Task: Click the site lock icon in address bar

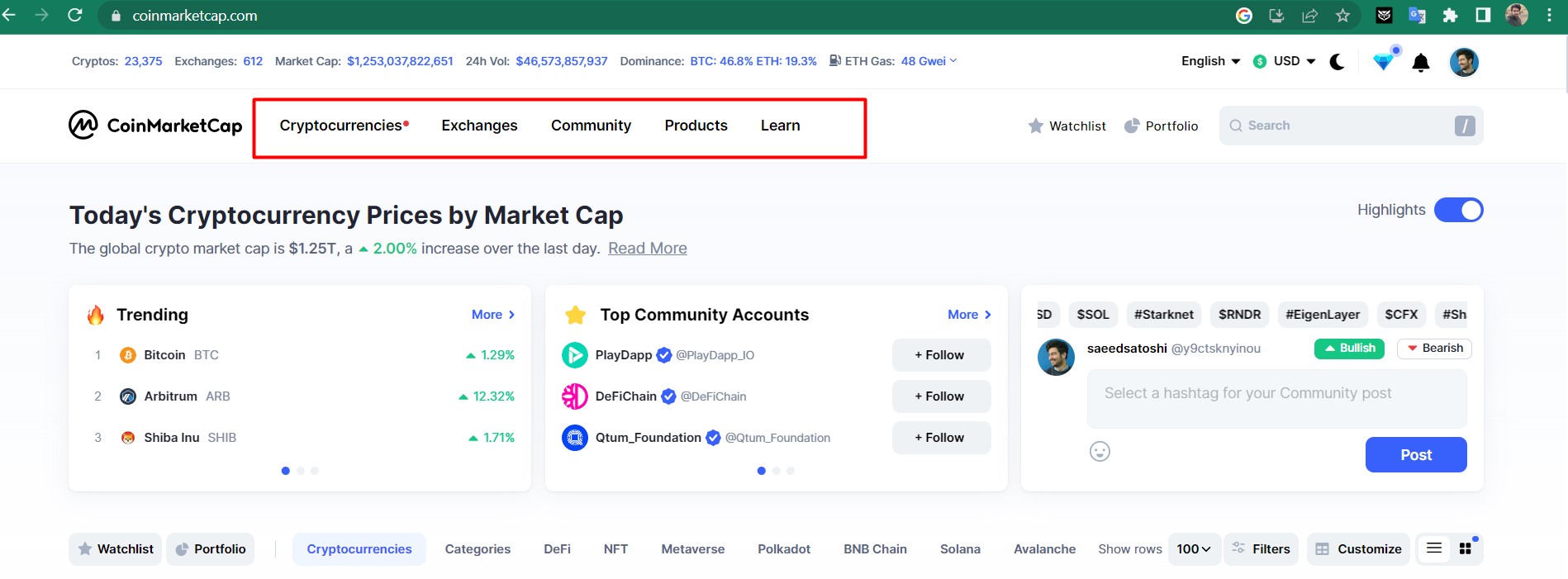Action: tap(116, 16)
